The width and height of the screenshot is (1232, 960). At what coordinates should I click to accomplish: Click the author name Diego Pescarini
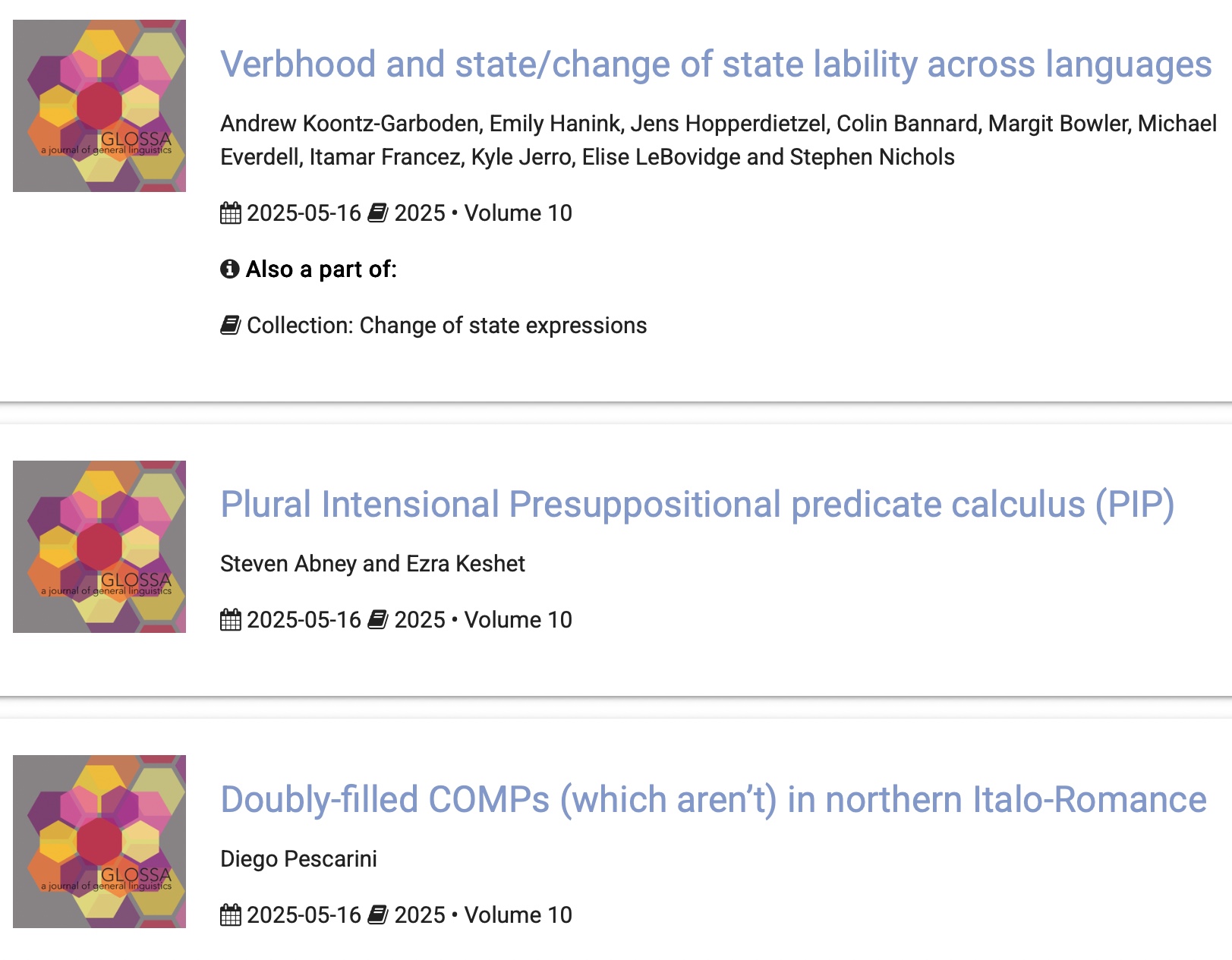(x=298, y=859)
